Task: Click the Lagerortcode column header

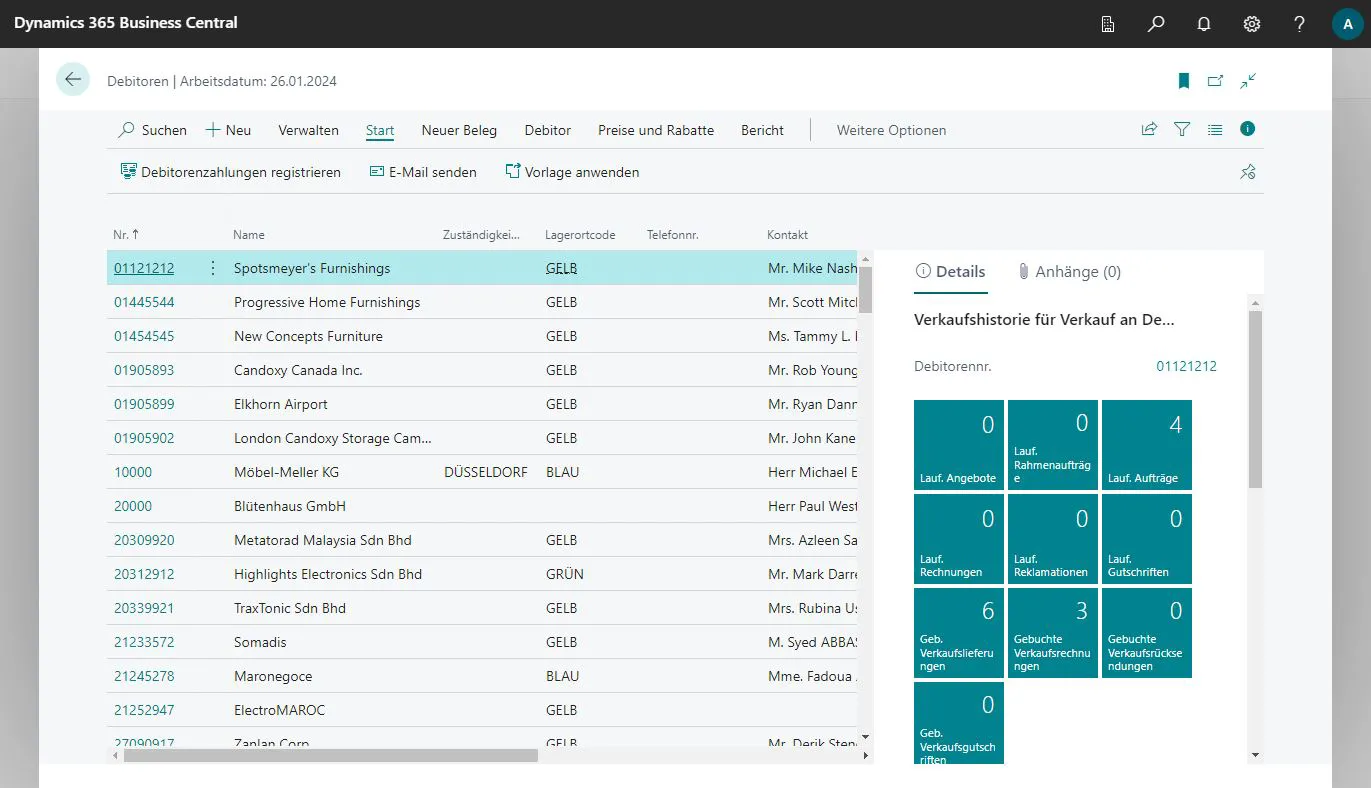Action: tap(580, 235)
